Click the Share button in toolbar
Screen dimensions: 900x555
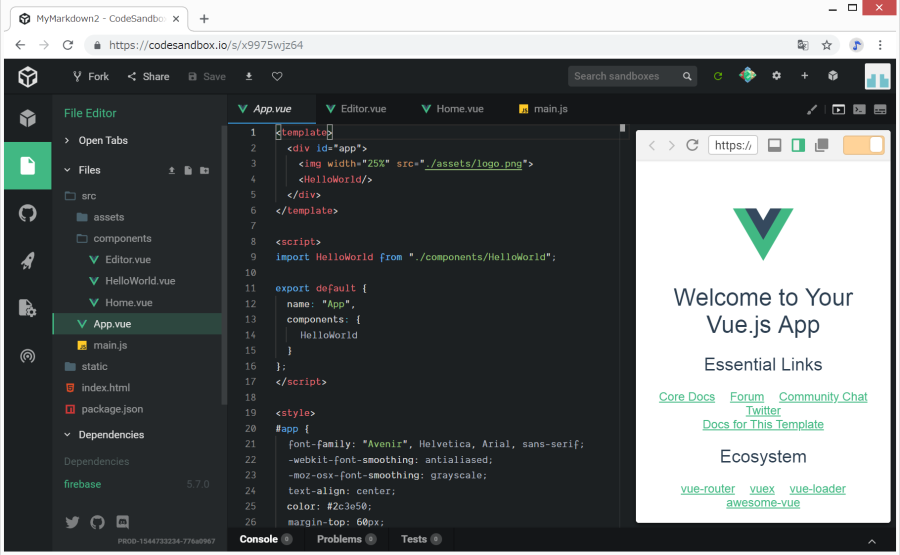[148, 76]
